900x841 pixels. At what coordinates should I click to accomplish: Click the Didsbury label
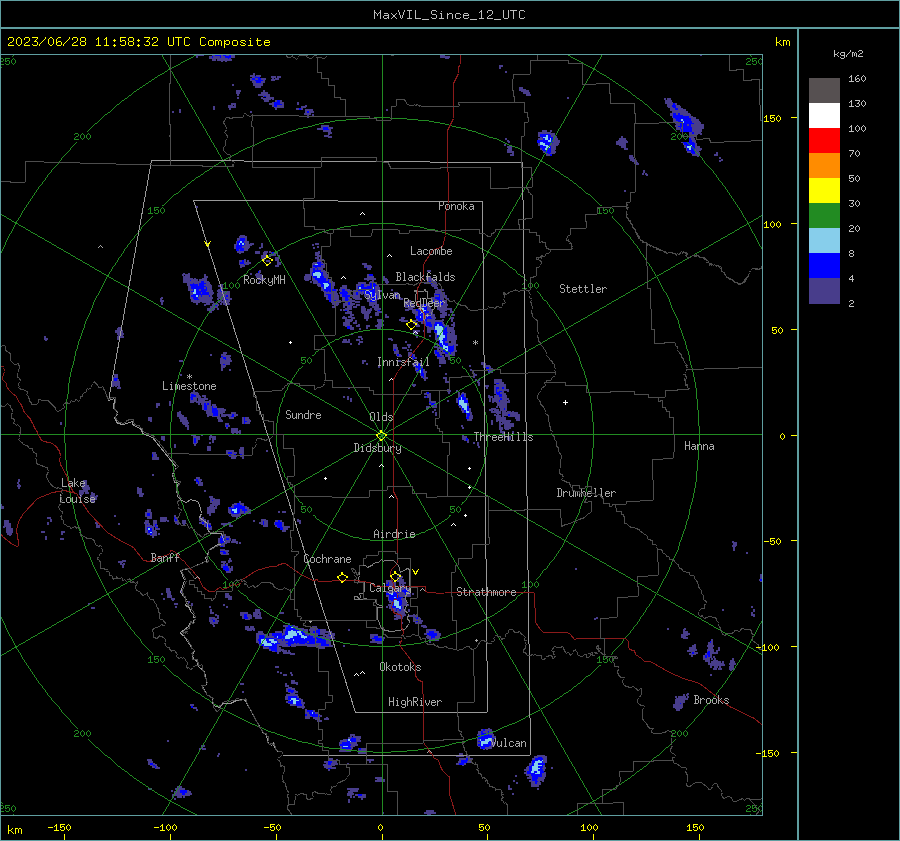pyautogui.click(x=377, y=448)
